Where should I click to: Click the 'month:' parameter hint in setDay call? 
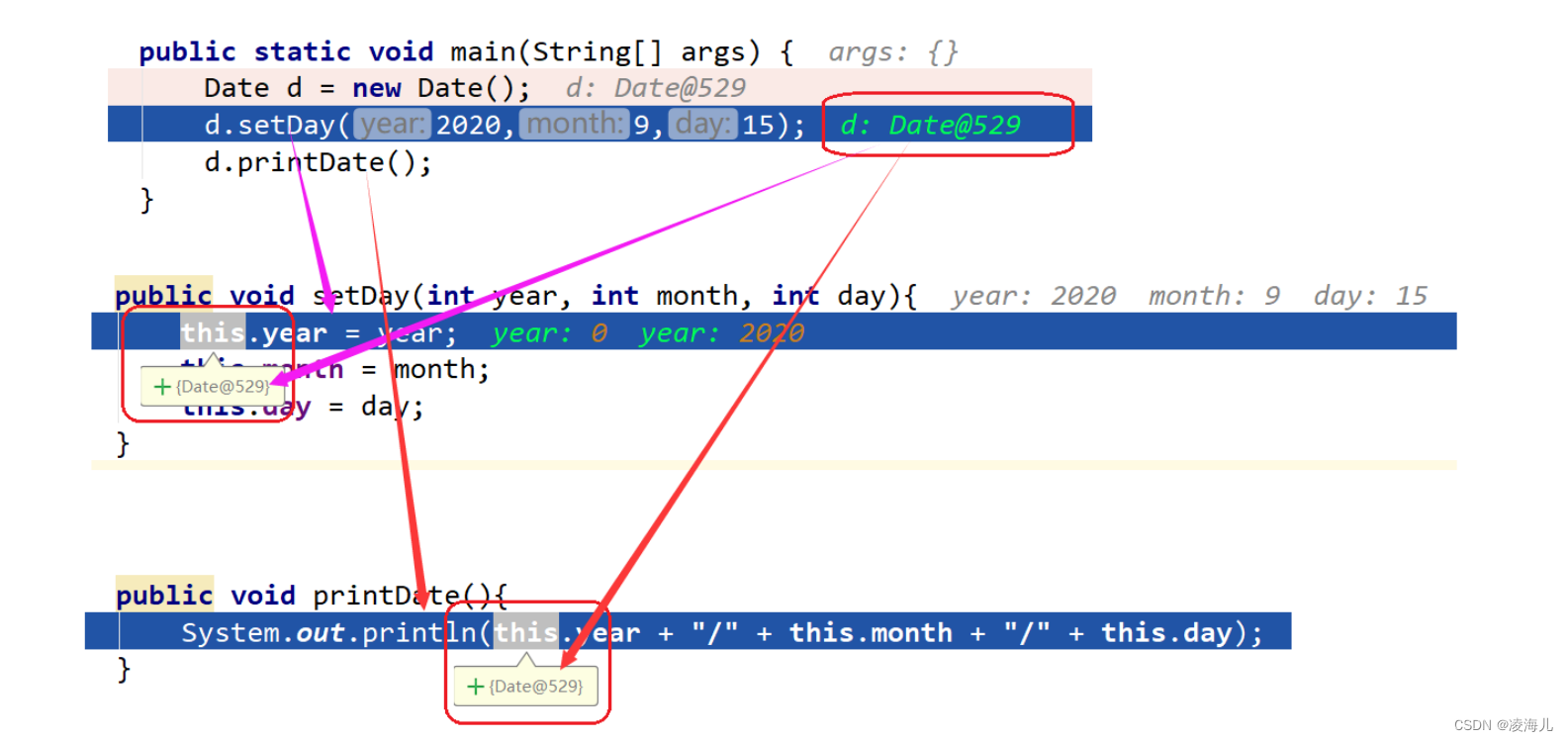[x=575, y=125]
